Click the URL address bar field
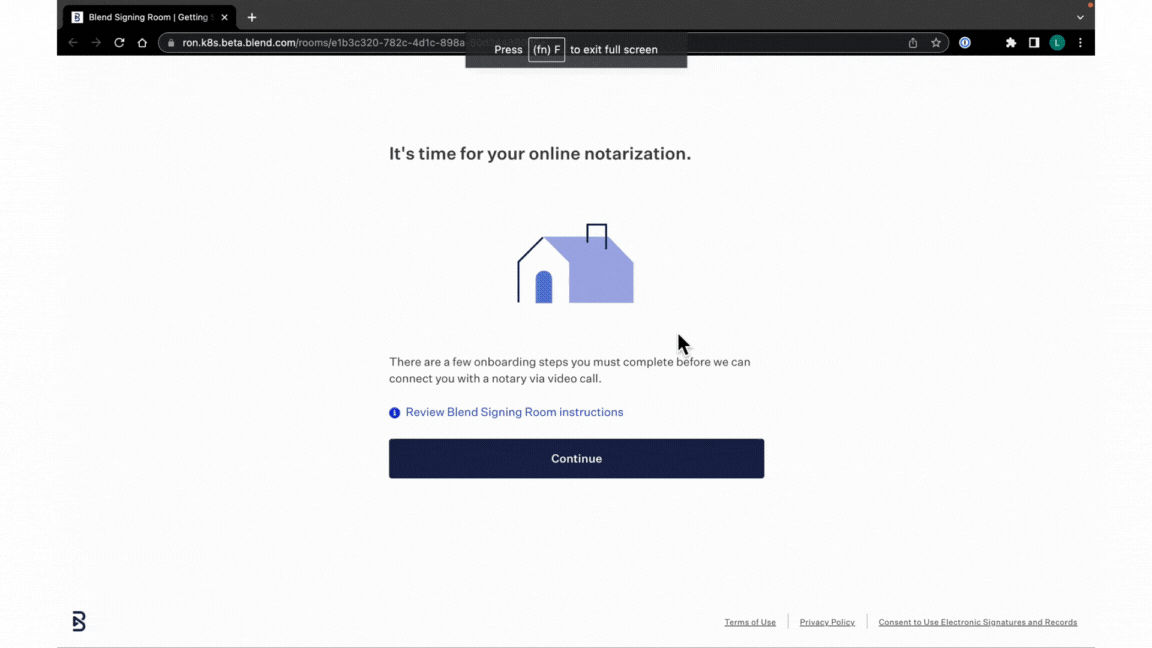 (552, 43)
